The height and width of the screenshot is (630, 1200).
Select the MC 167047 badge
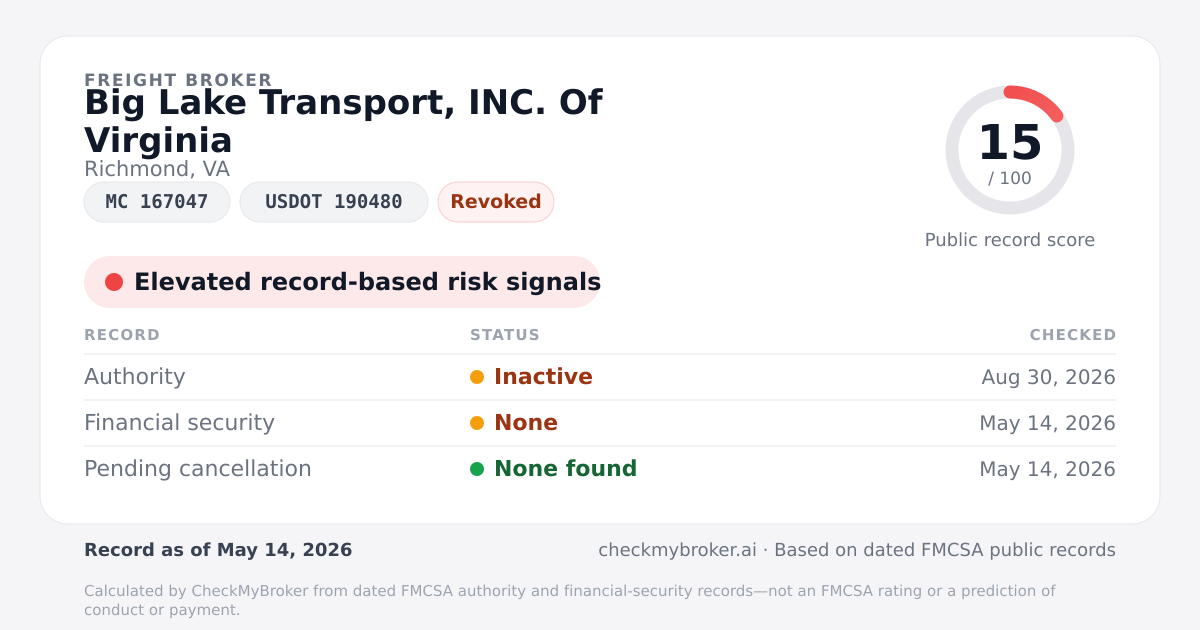tap(157, 202)
